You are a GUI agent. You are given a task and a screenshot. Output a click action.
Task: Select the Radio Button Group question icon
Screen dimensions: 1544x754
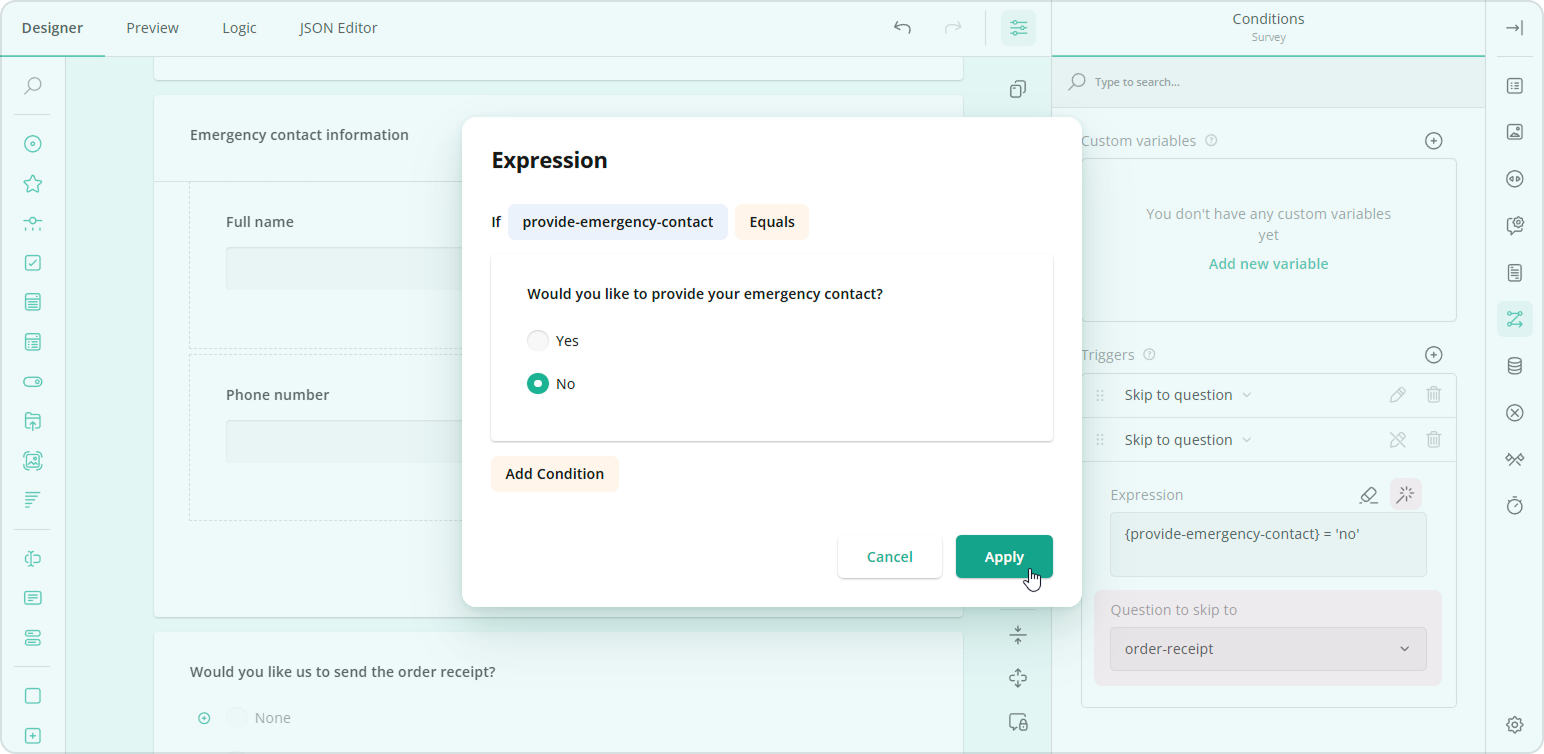tap(32, 143)
